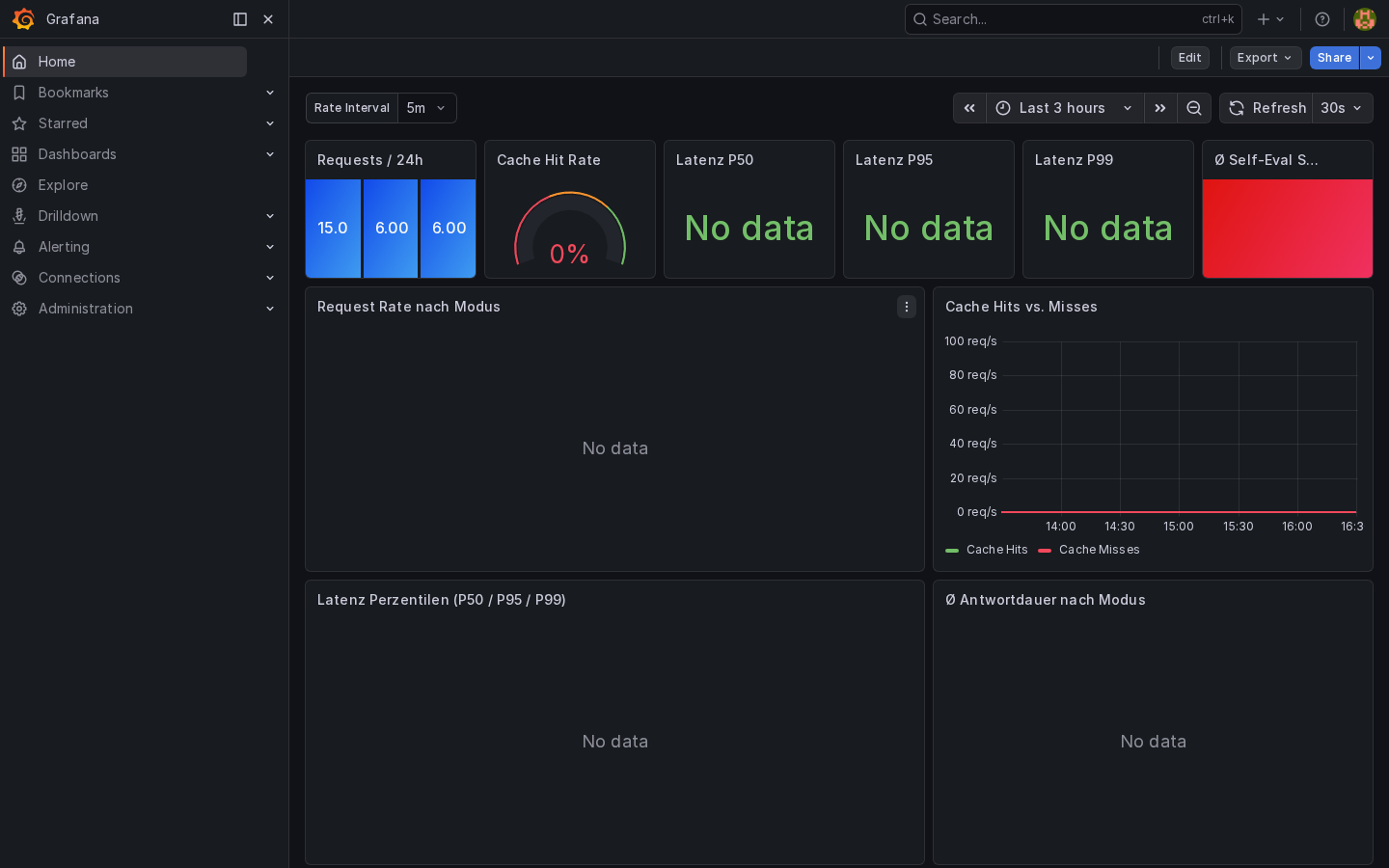Open Connections menu item
This screenshot has width=1389, height=868.
coord(79,278)
